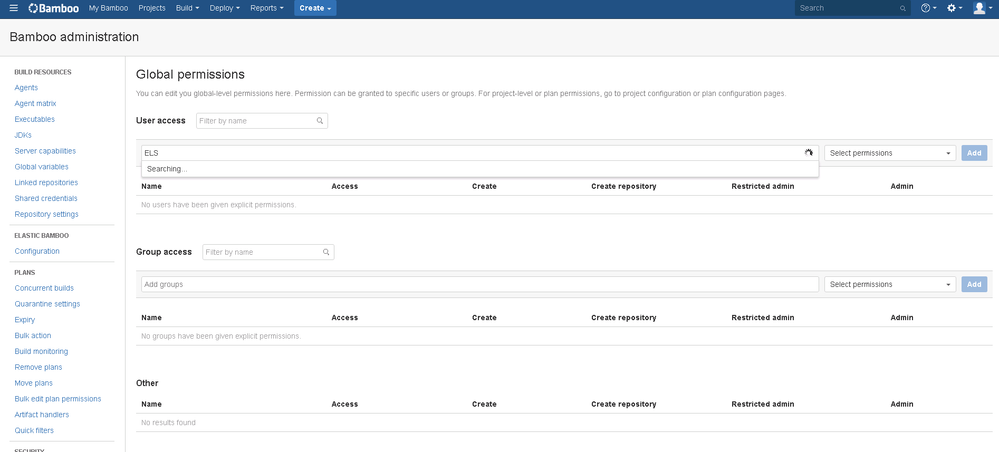Open the Remove plans link

click(38, 367)
